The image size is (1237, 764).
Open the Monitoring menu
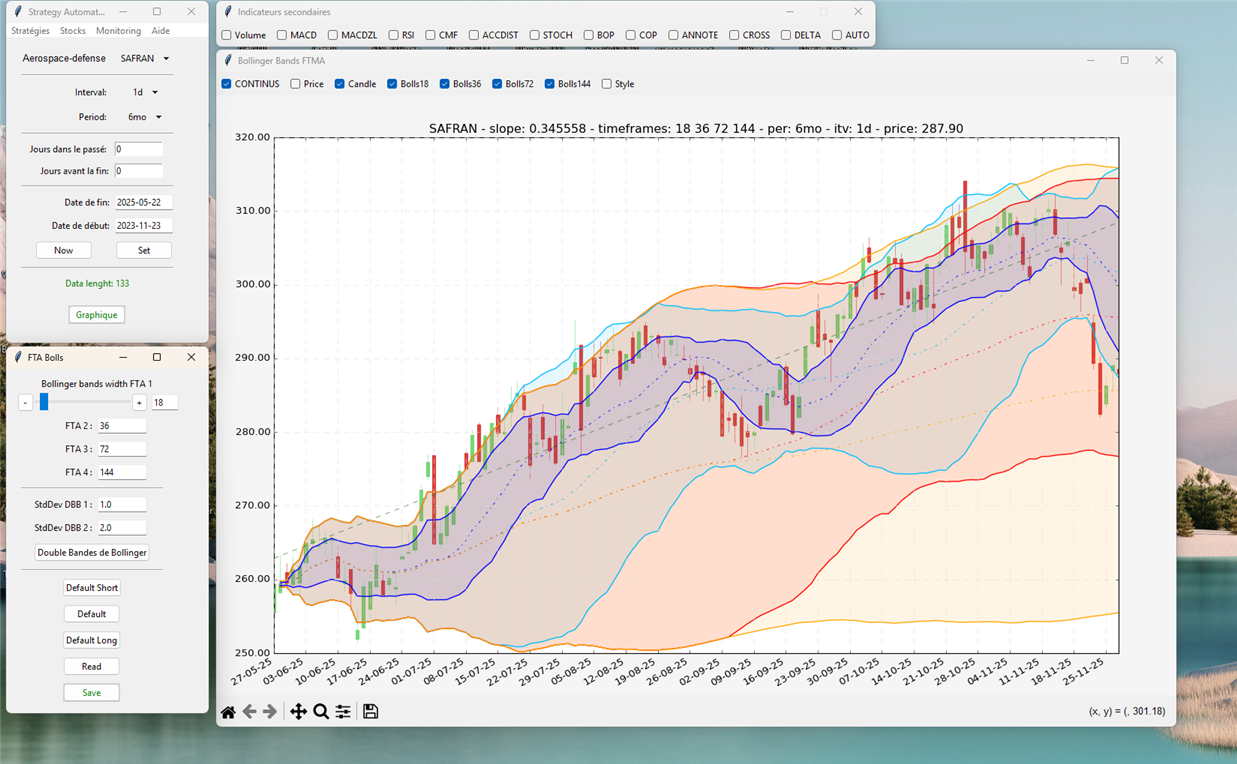pos(118,31)
